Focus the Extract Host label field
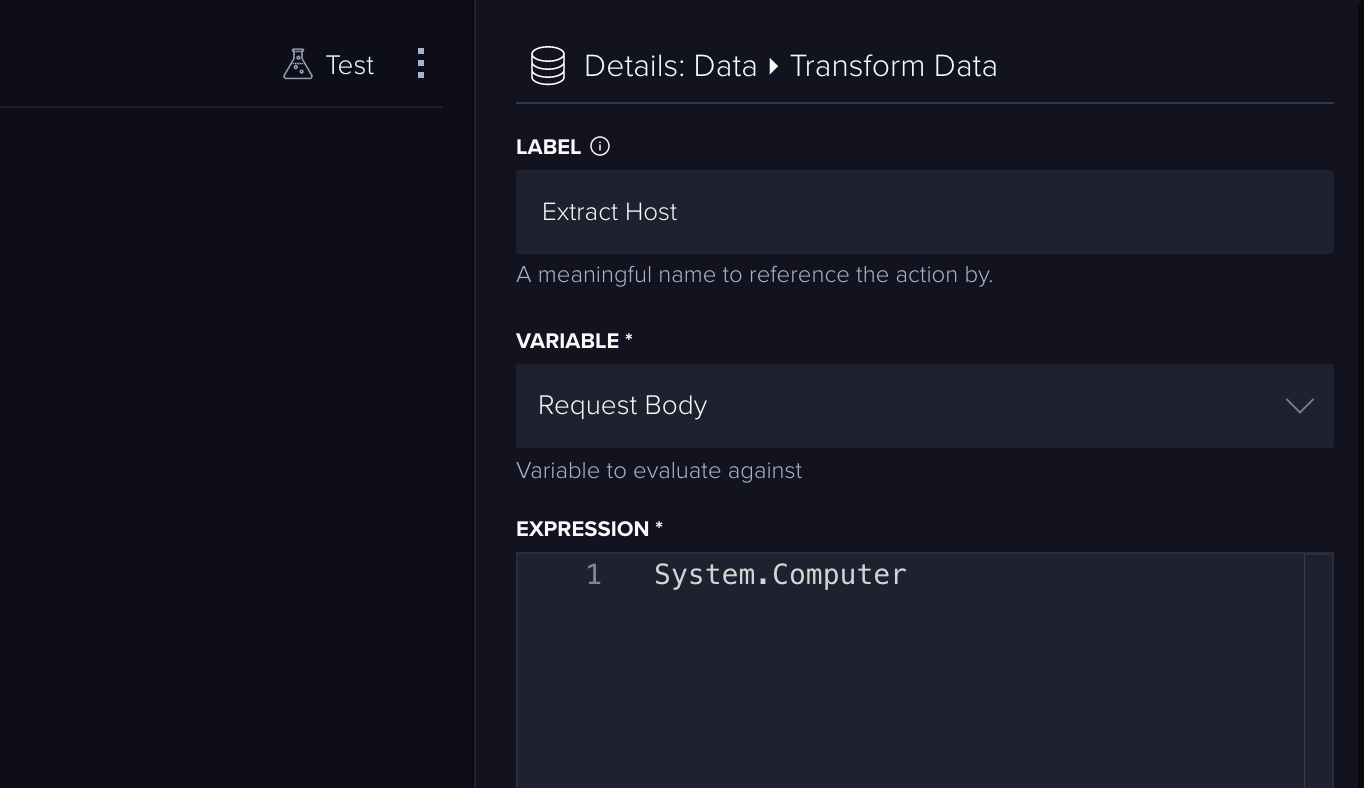 point(924,212)
